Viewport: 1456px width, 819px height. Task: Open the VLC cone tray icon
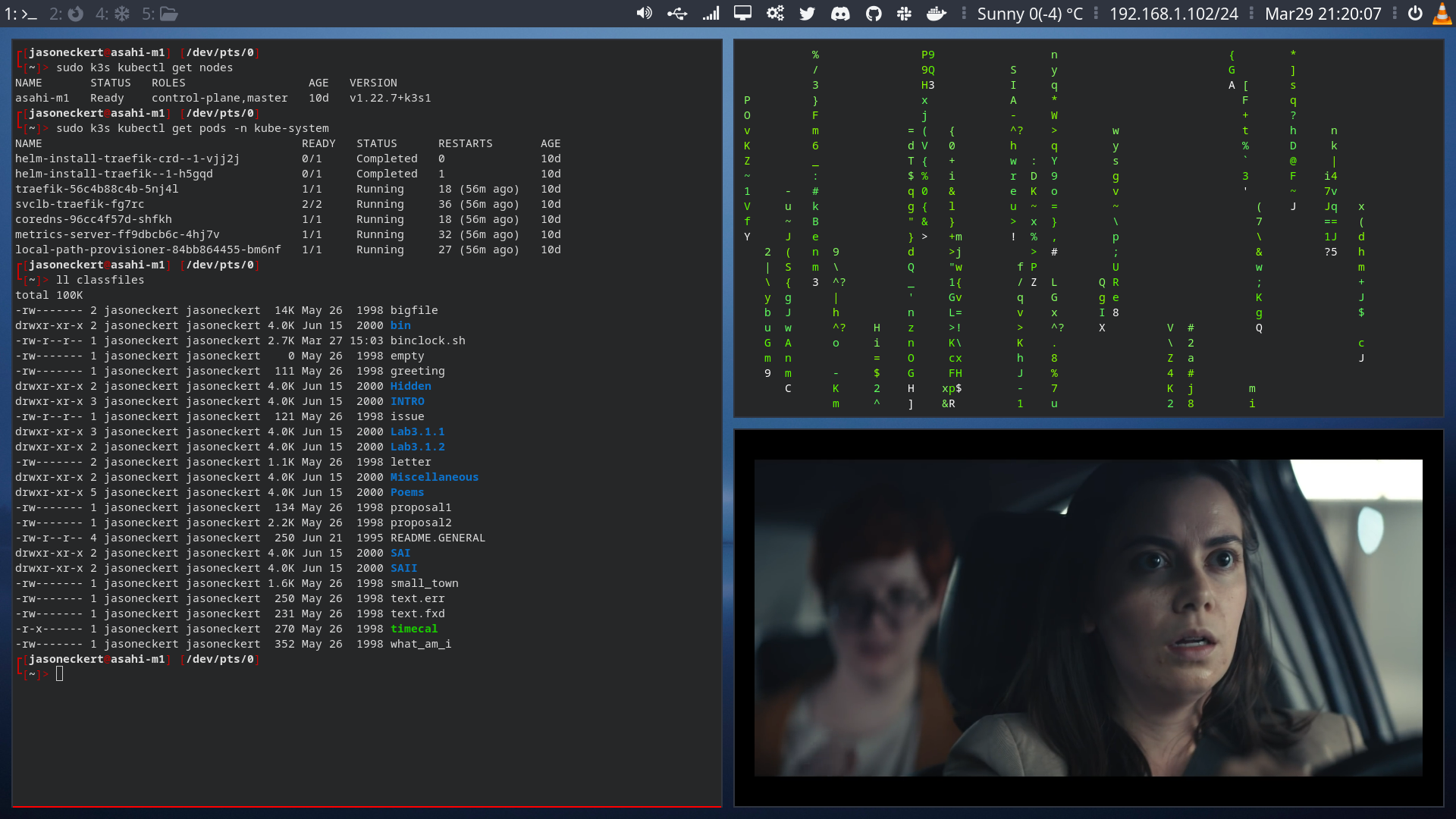[1442, 14]
